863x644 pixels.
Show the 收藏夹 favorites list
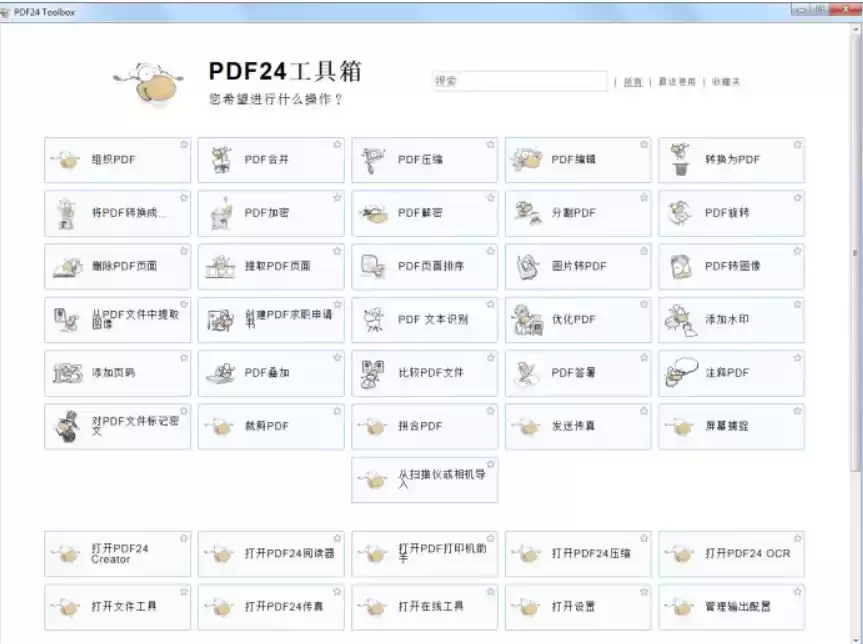726,82
